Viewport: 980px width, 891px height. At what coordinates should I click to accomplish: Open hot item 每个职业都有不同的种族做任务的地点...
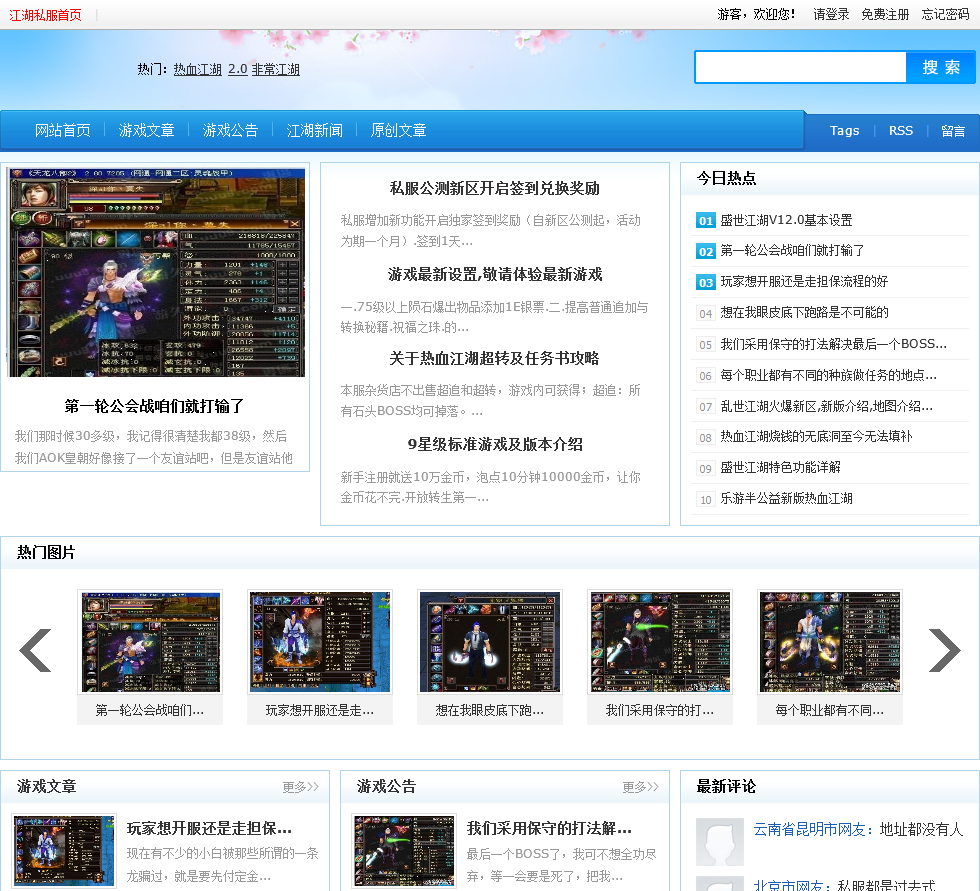pyautogui.click(x=828, y=375)
